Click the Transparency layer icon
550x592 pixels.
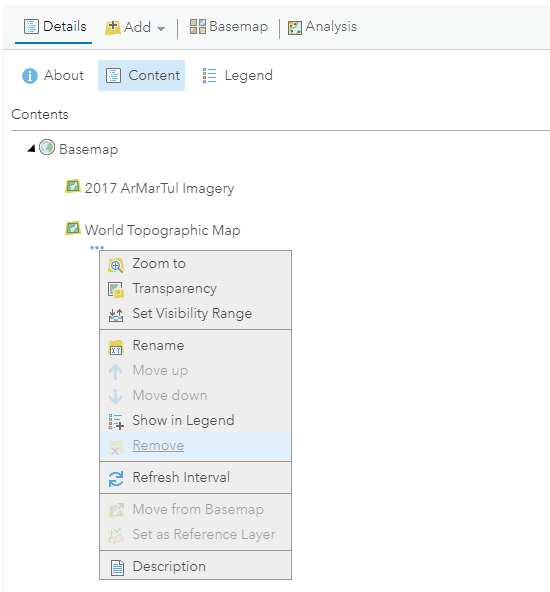[x=116, y=290]
